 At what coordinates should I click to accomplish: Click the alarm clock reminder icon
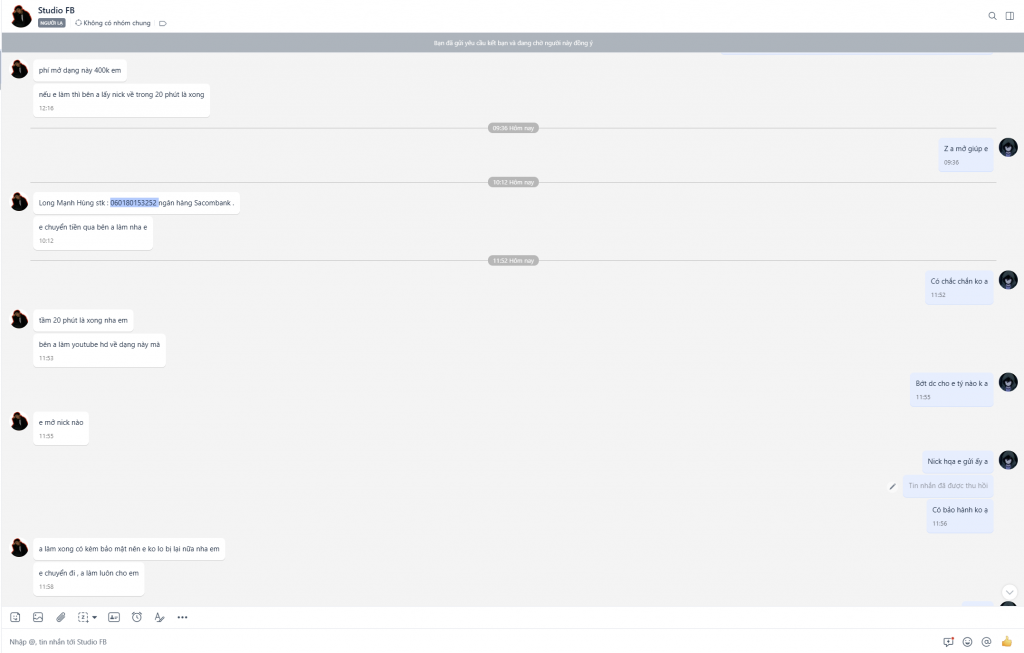137,617
